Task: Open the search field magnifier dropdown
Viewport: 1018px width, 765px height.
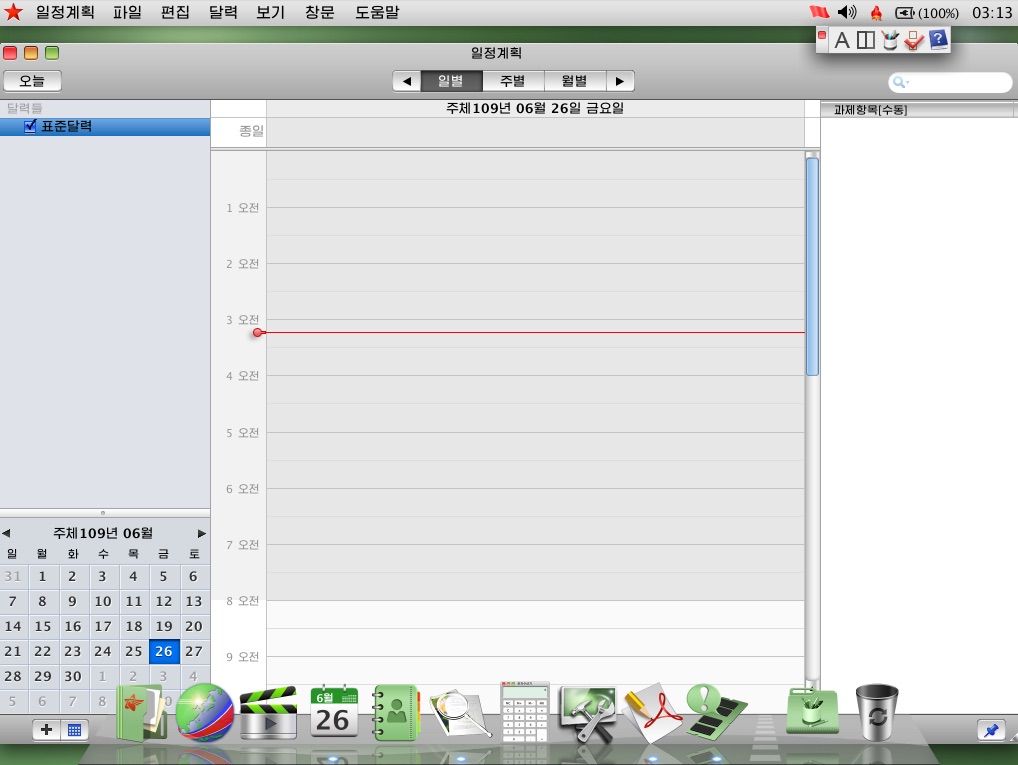Action: pos(899,83)
